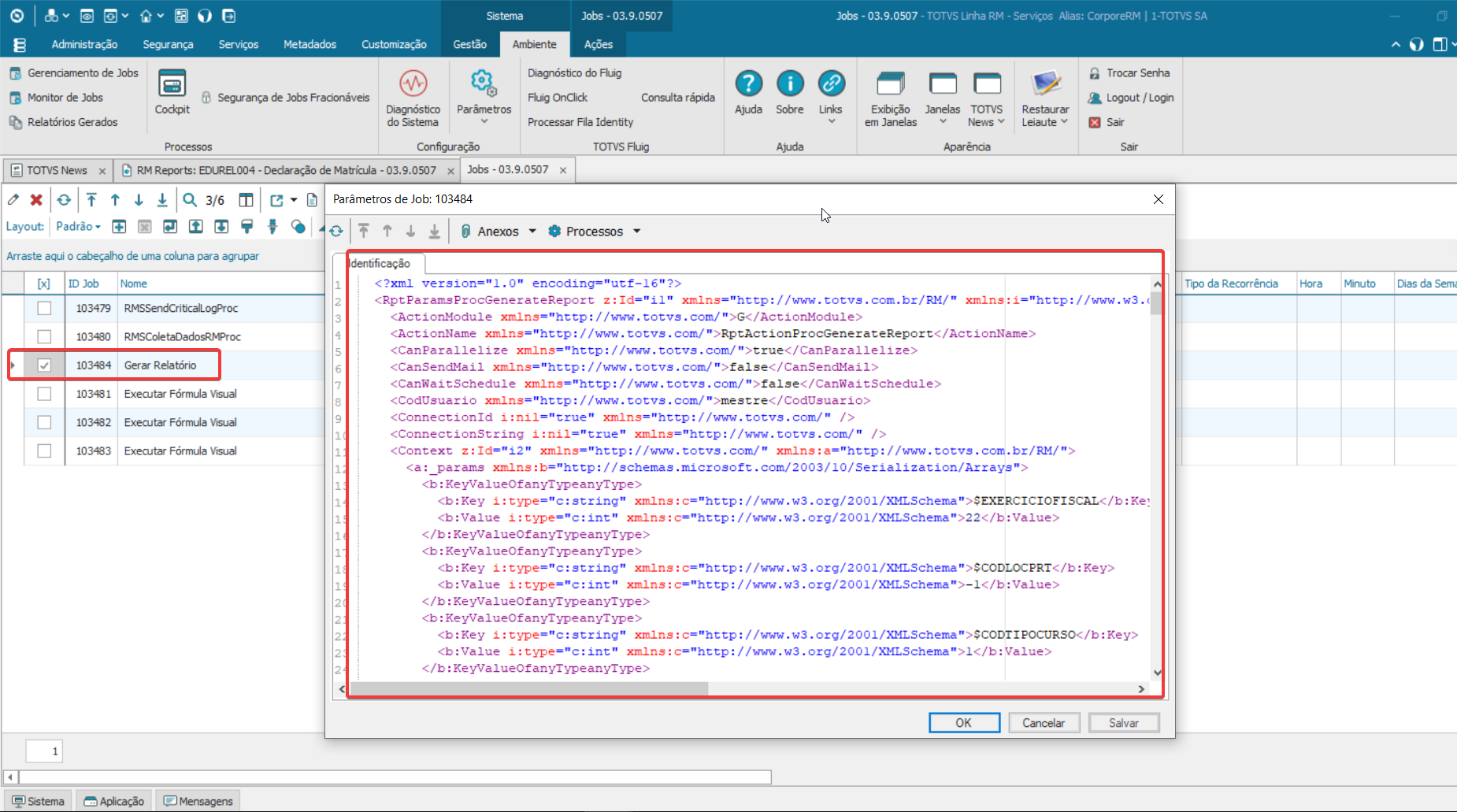Check the box for job 103481
1457x812 pixels.
point(44,394)
